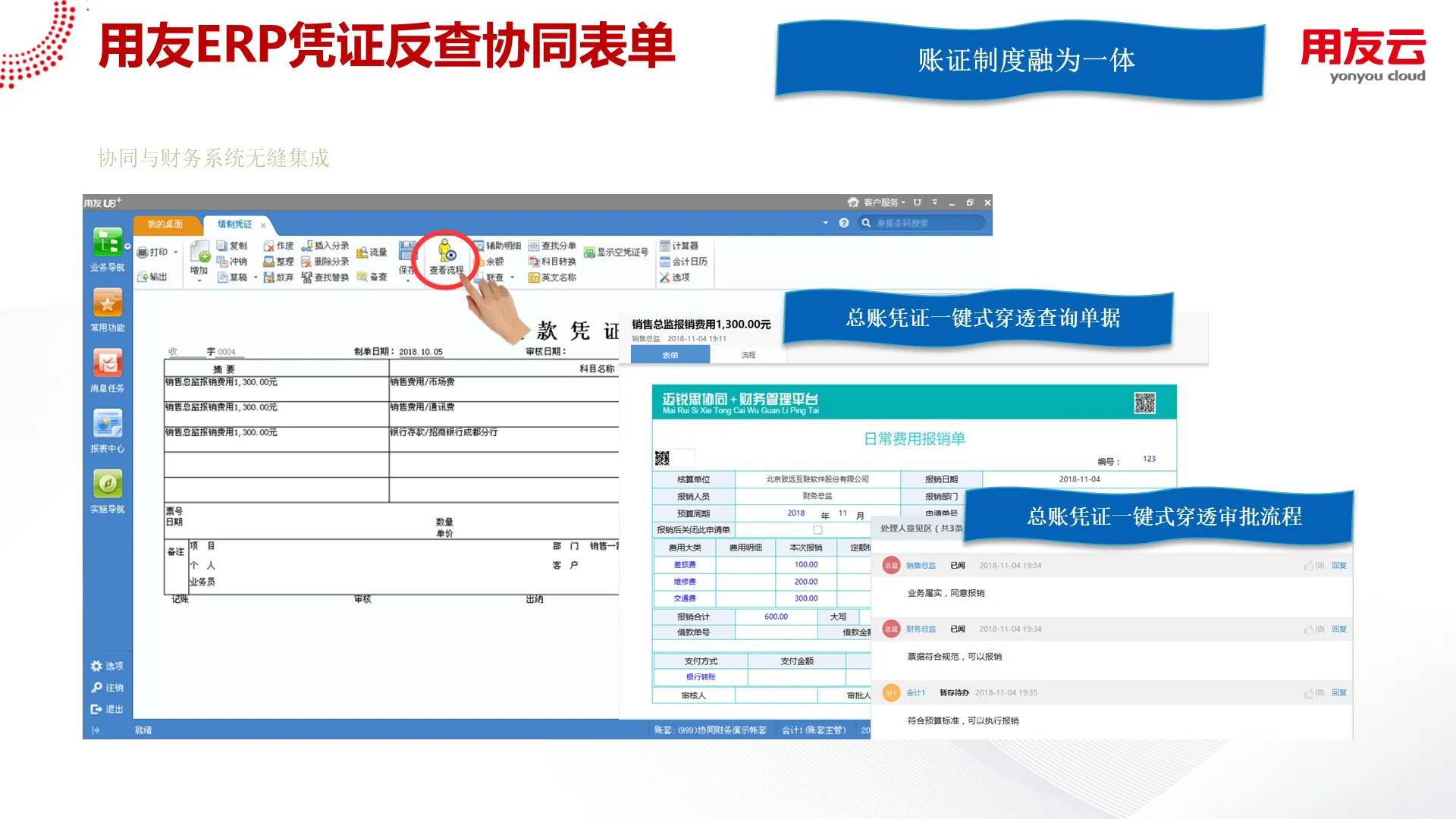The image size is (1456, 819).
Task: Open the 客户服务 dropdown menu
Action: [877, 202]
